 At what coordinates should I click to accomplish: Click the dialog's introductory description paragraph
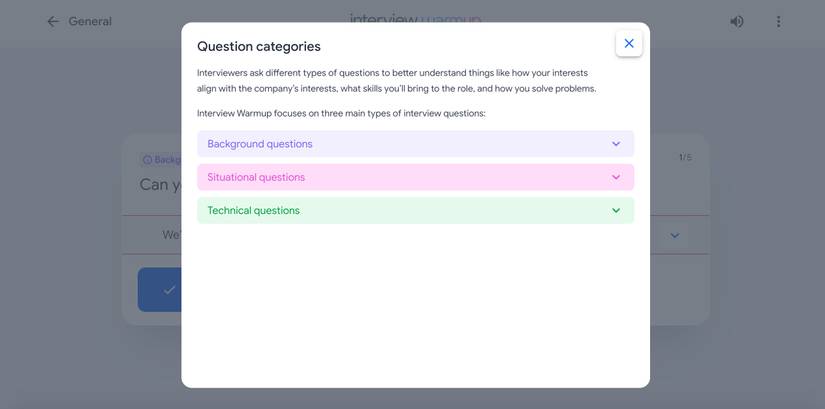coord(396,81)
